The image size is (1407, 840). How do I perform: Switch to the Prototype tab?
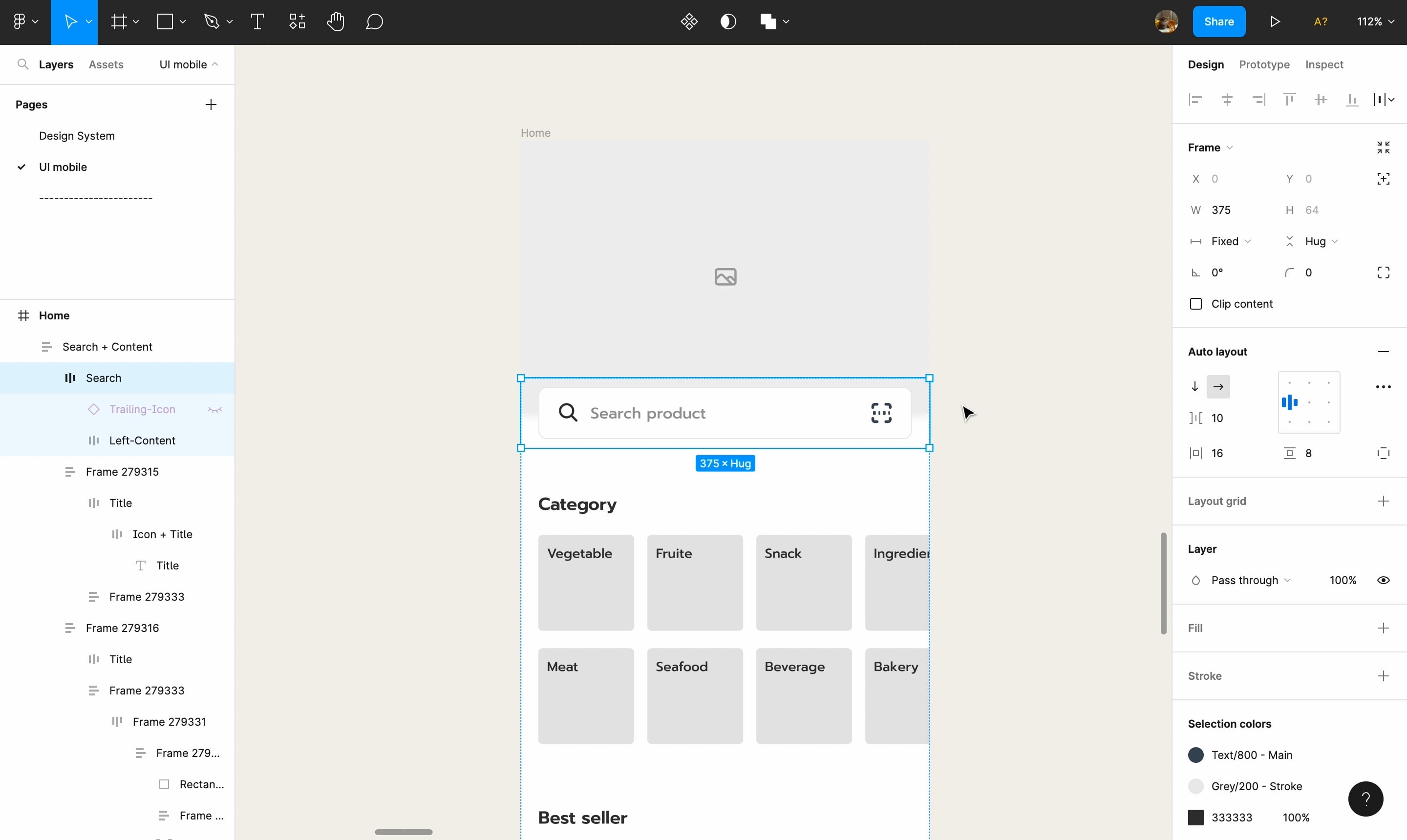point(1264,64)
